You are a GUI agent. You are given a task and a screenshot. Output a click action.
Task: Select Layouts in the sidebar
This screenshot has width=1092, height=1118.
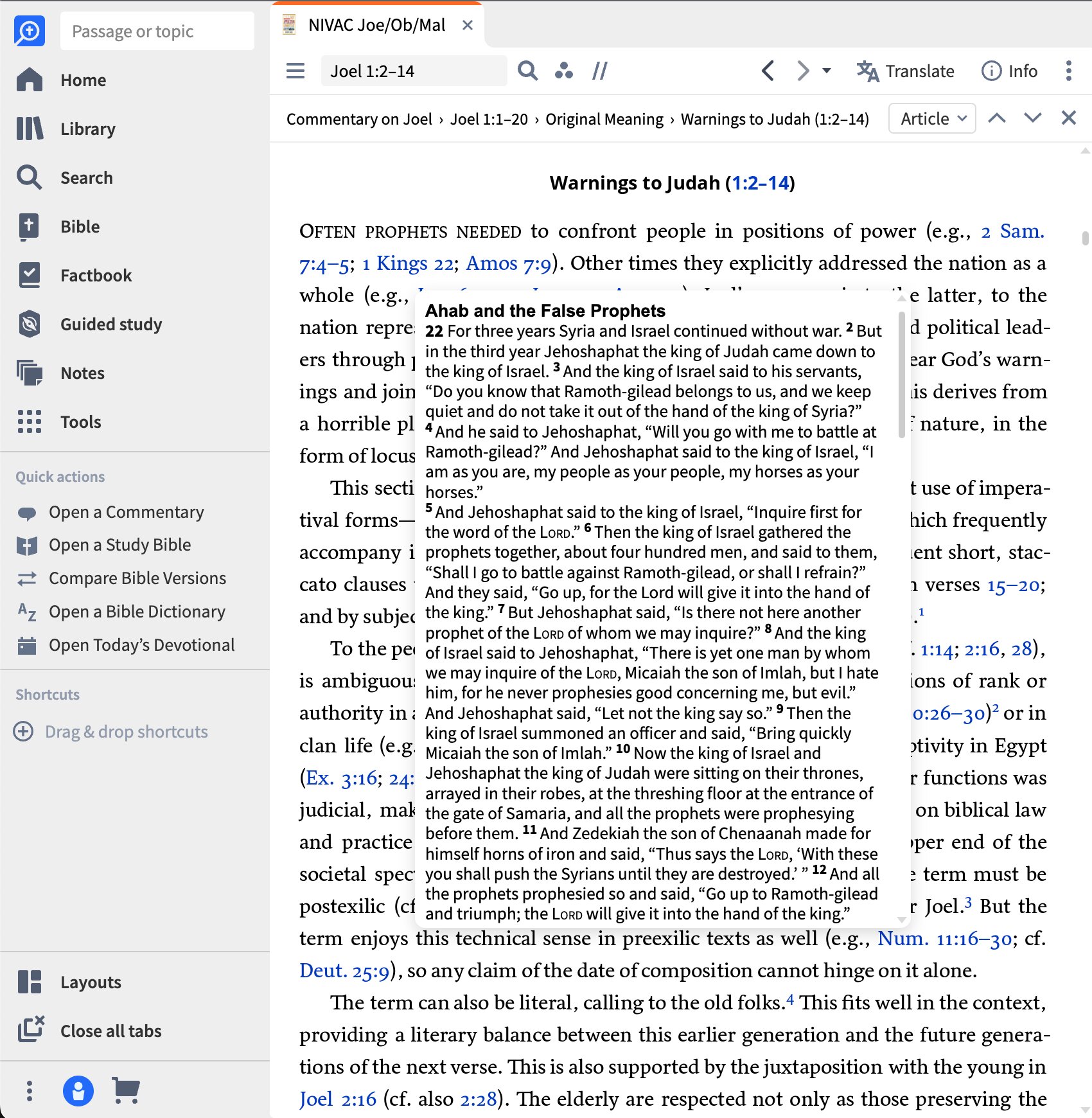[x=90, y=982]
